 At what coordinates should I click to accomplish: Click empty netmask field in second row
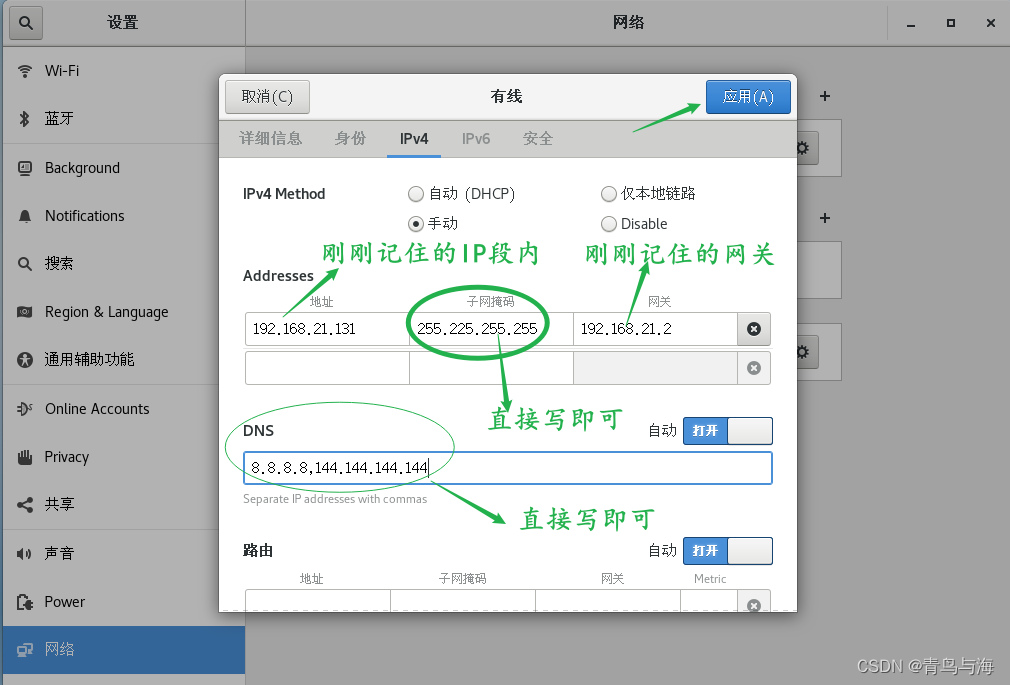(491, 368)
